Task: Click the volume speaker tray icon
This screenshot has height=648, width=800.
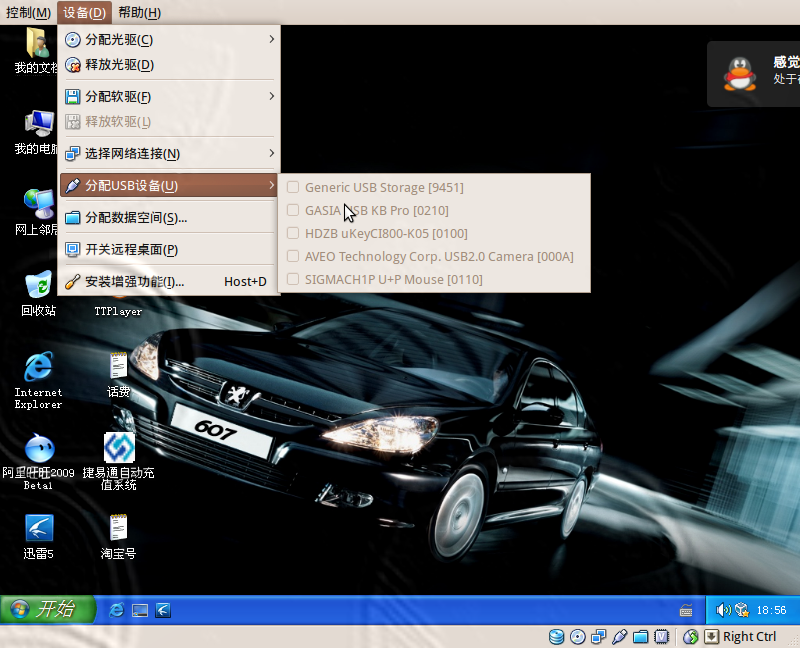Action: tap(723, 610)
